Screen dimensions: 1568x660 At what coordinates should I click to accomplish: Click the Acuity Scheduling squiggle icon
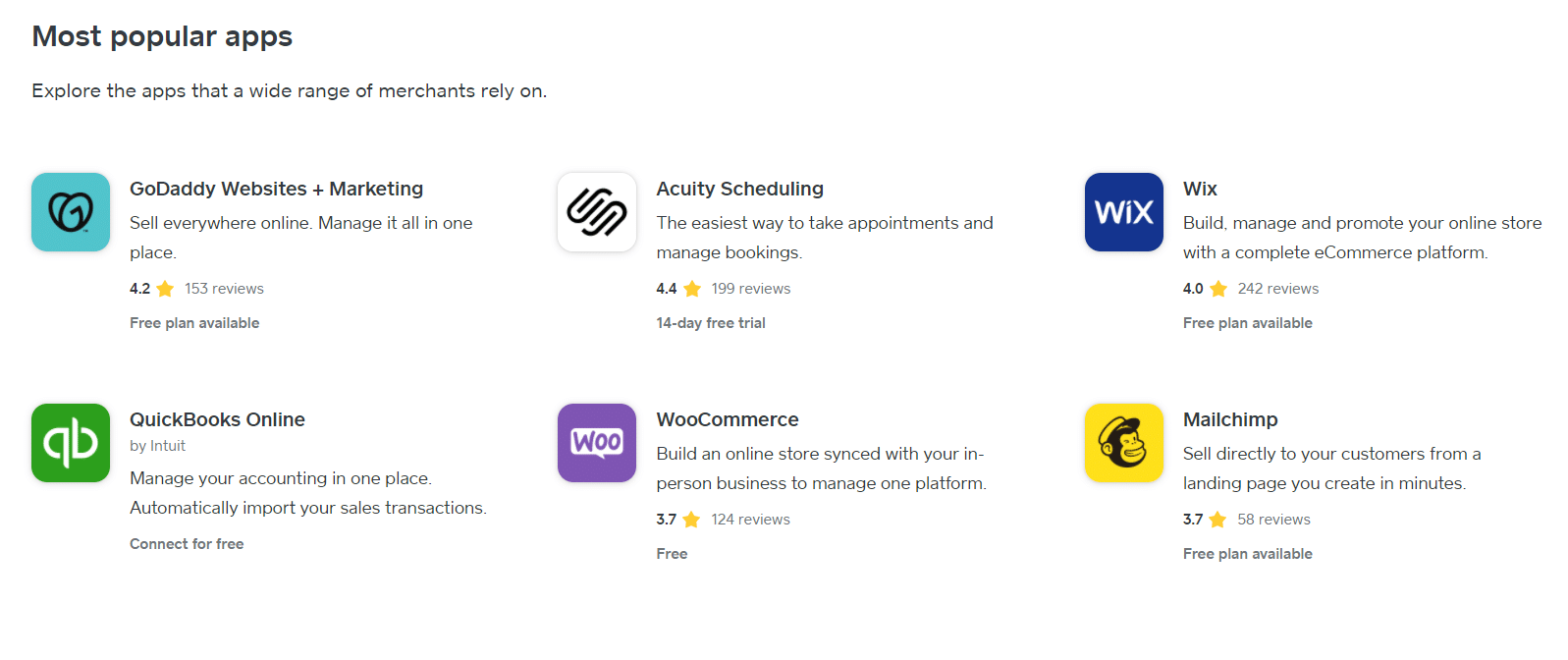(x=597, y=212)
